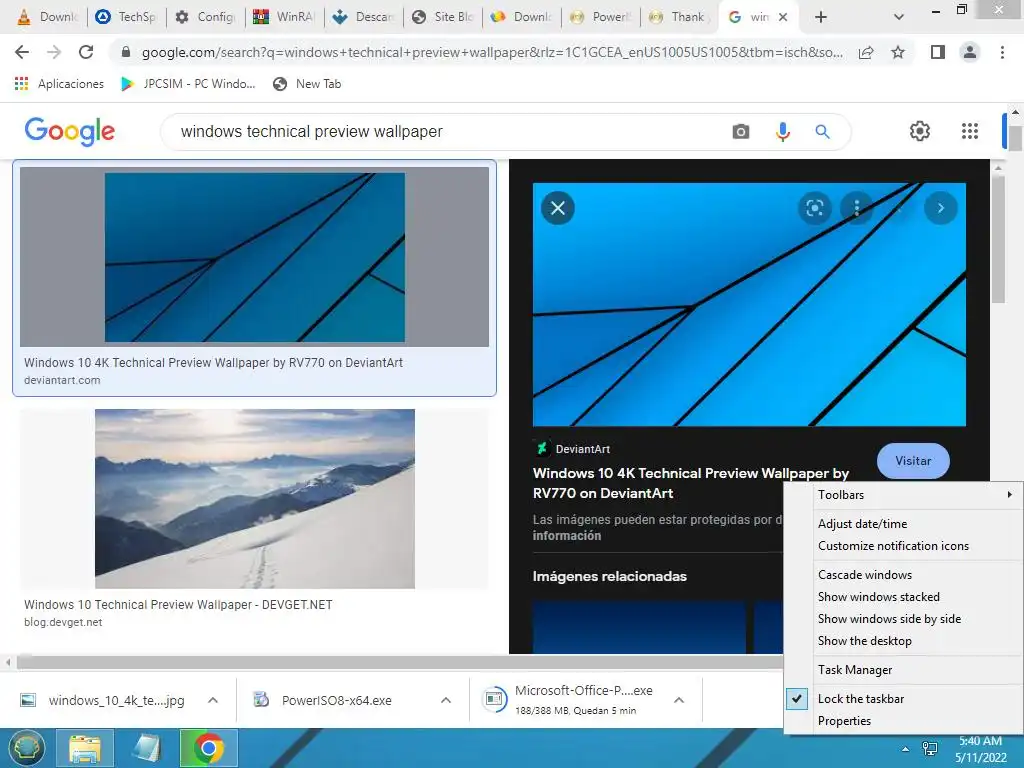Viewport: 1024px width, 768px height.
Task: Open the deviantart.com result caption link
Action: (62, 380)
